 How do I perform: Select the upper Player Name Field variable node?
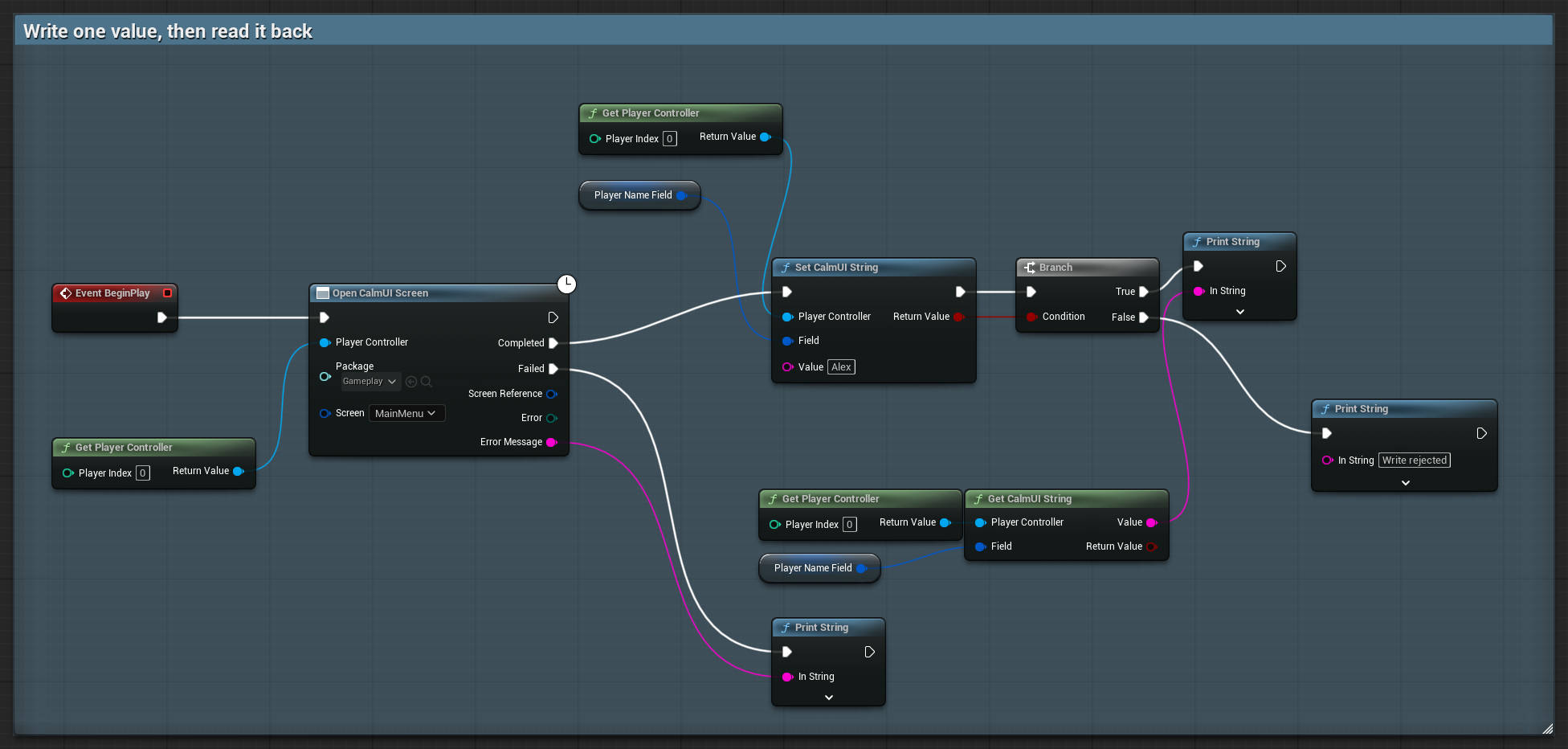click(639, 195)
